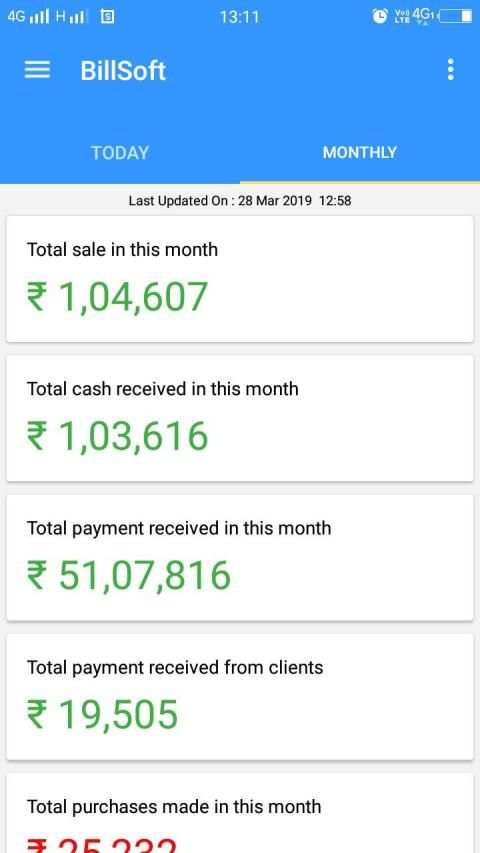The image size is (480, 853).
Task: Tap the H network signal bars icon
Action: [x=71, y=17]
